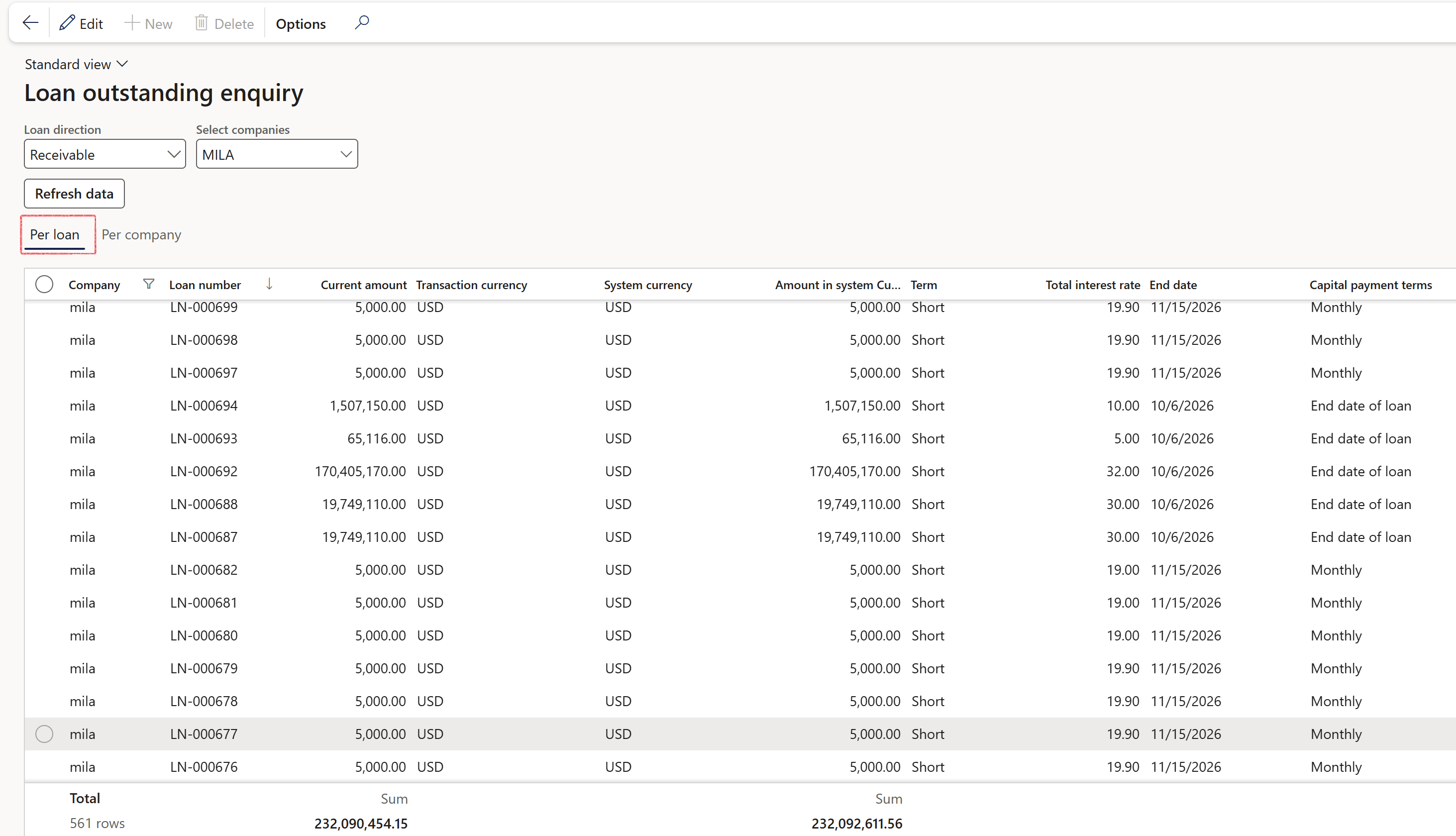This screenshot has height=836, width=1456.
Task: Select the LN-000676 loan number cell
Action: (x=204, y=766)
